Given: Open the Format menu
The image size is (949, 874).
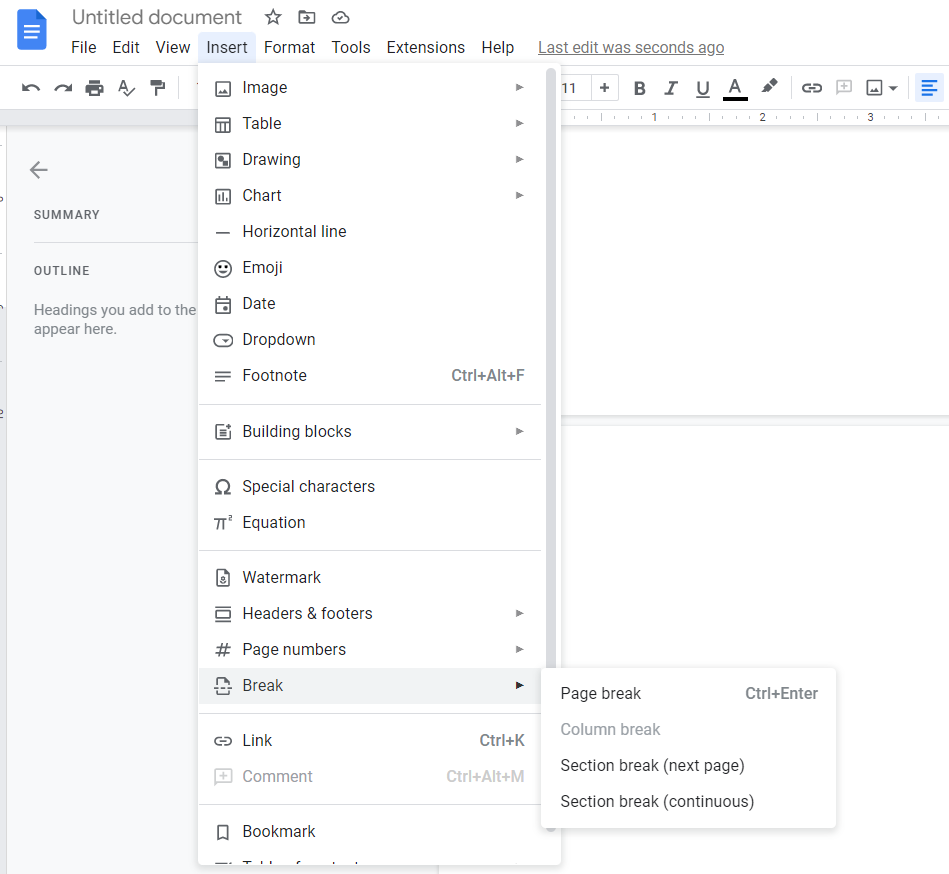Looking at the screenshot, I should point(289,47).
